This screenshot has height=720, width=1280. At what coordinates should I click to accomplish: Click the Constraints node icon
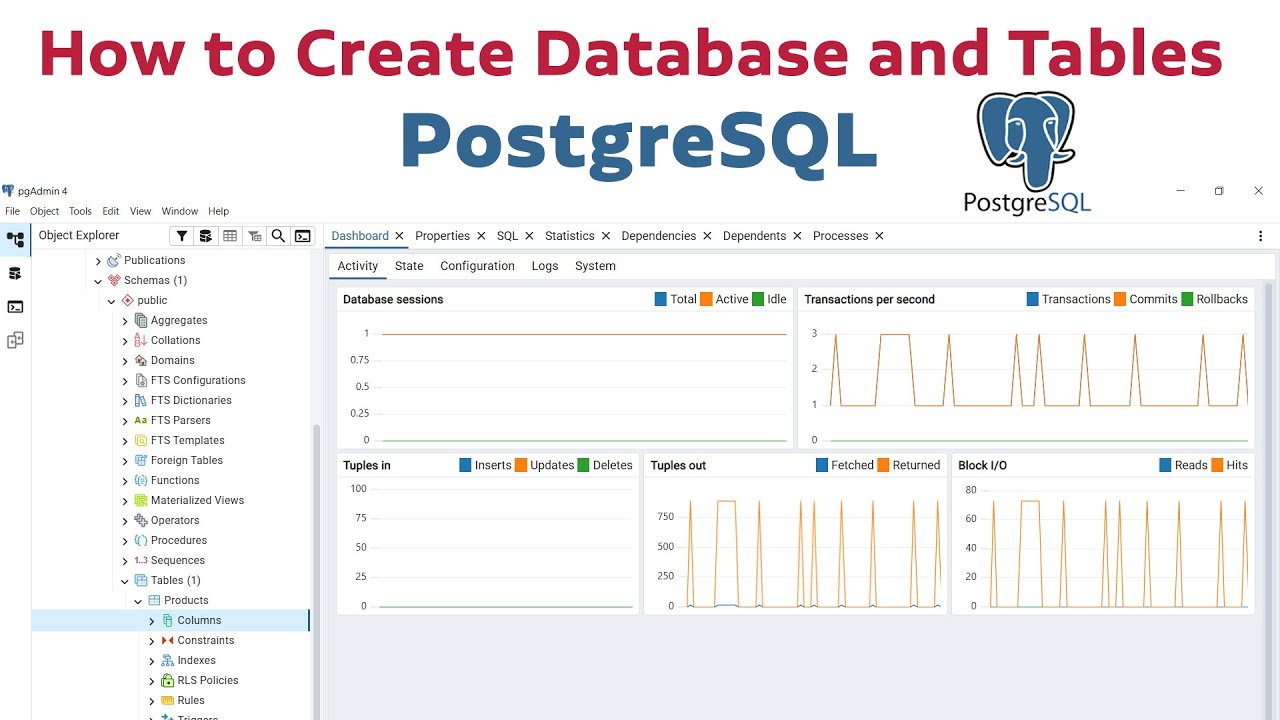(x=168, y=640)
